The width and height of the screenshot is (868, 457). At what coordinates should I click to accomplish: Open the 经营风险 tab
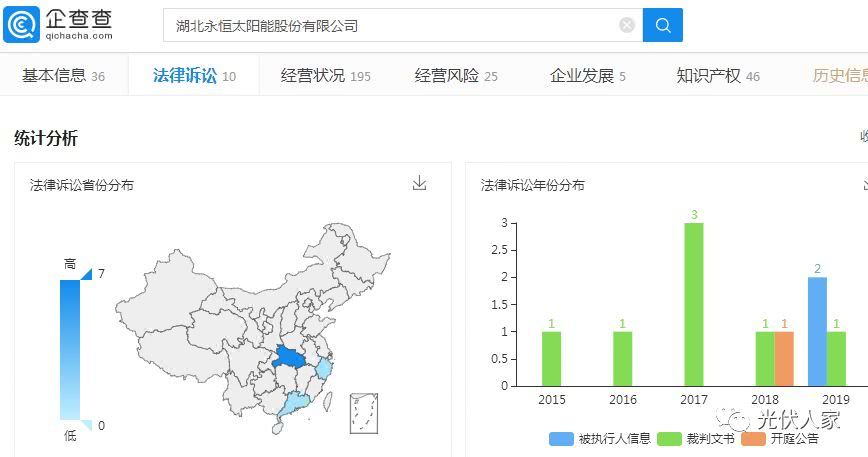[456, 76]
